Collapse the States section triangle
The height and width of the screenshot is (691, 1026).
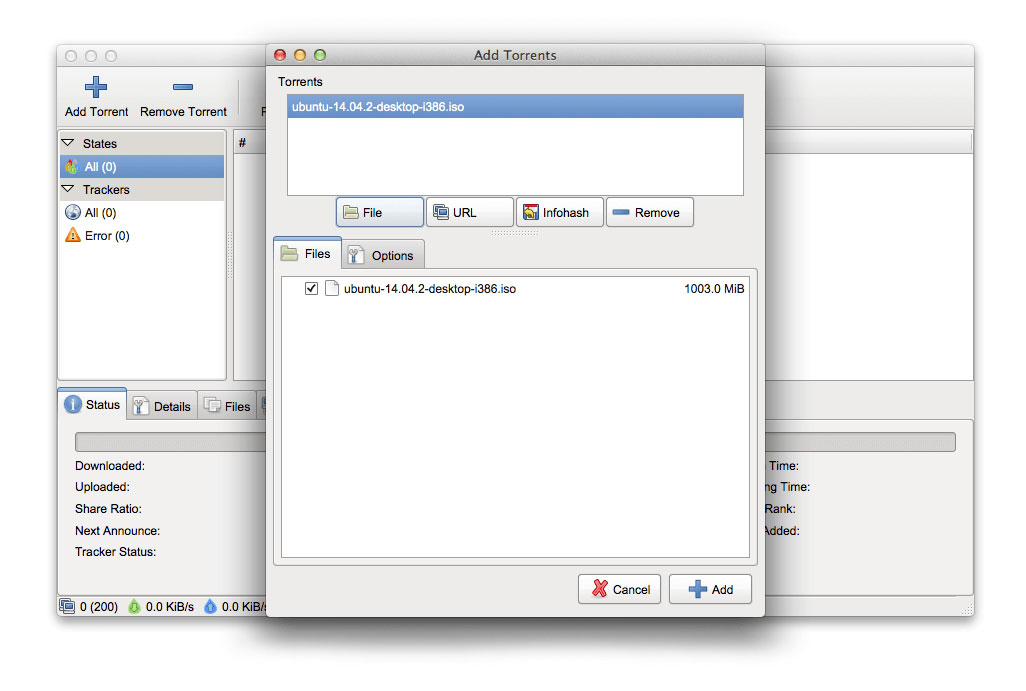click(67, 142)
